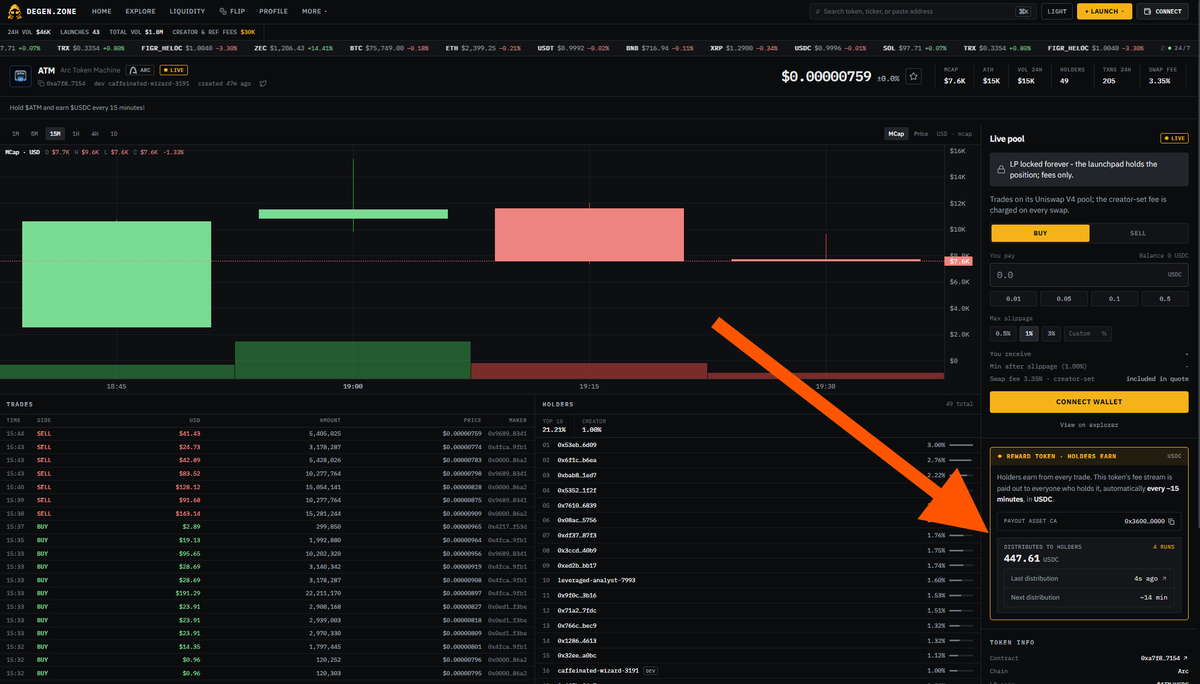The image size is (1200, 684).
Task: Select the 1D chart timeframe
Action: pyautogui.click(x=114, y=133)
